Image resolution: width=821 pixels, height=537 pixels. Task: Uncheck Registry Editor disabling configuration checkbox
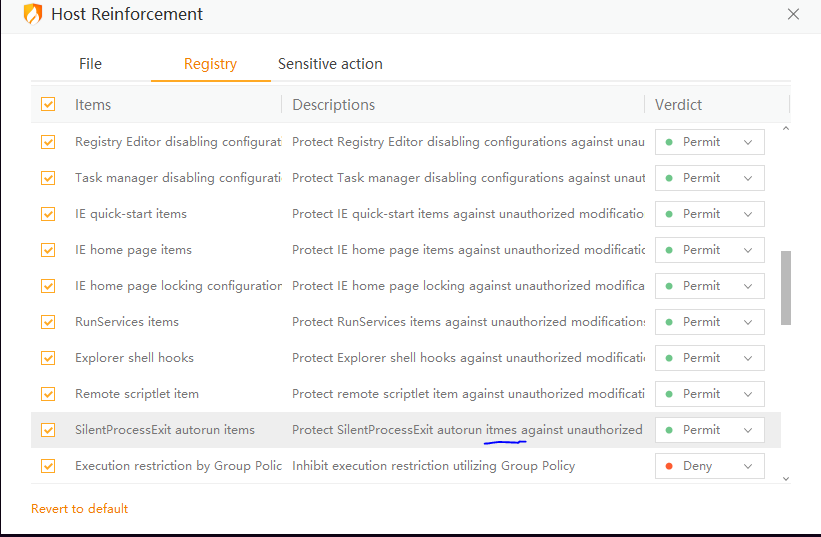click(48, 142)
